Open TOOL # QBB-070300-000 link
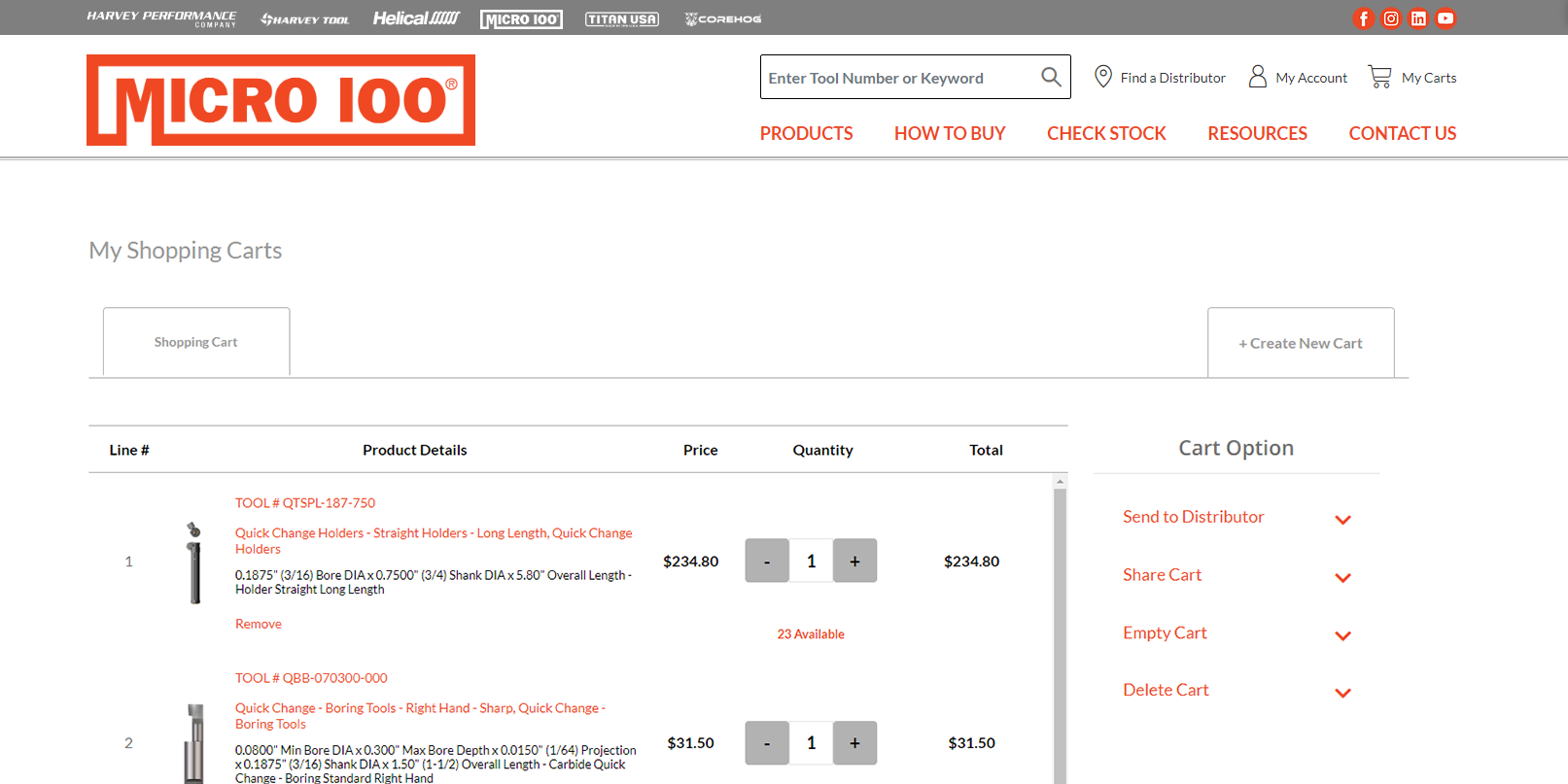The width and height of the screenshot is (1568, 784). (x=311, y=678)
